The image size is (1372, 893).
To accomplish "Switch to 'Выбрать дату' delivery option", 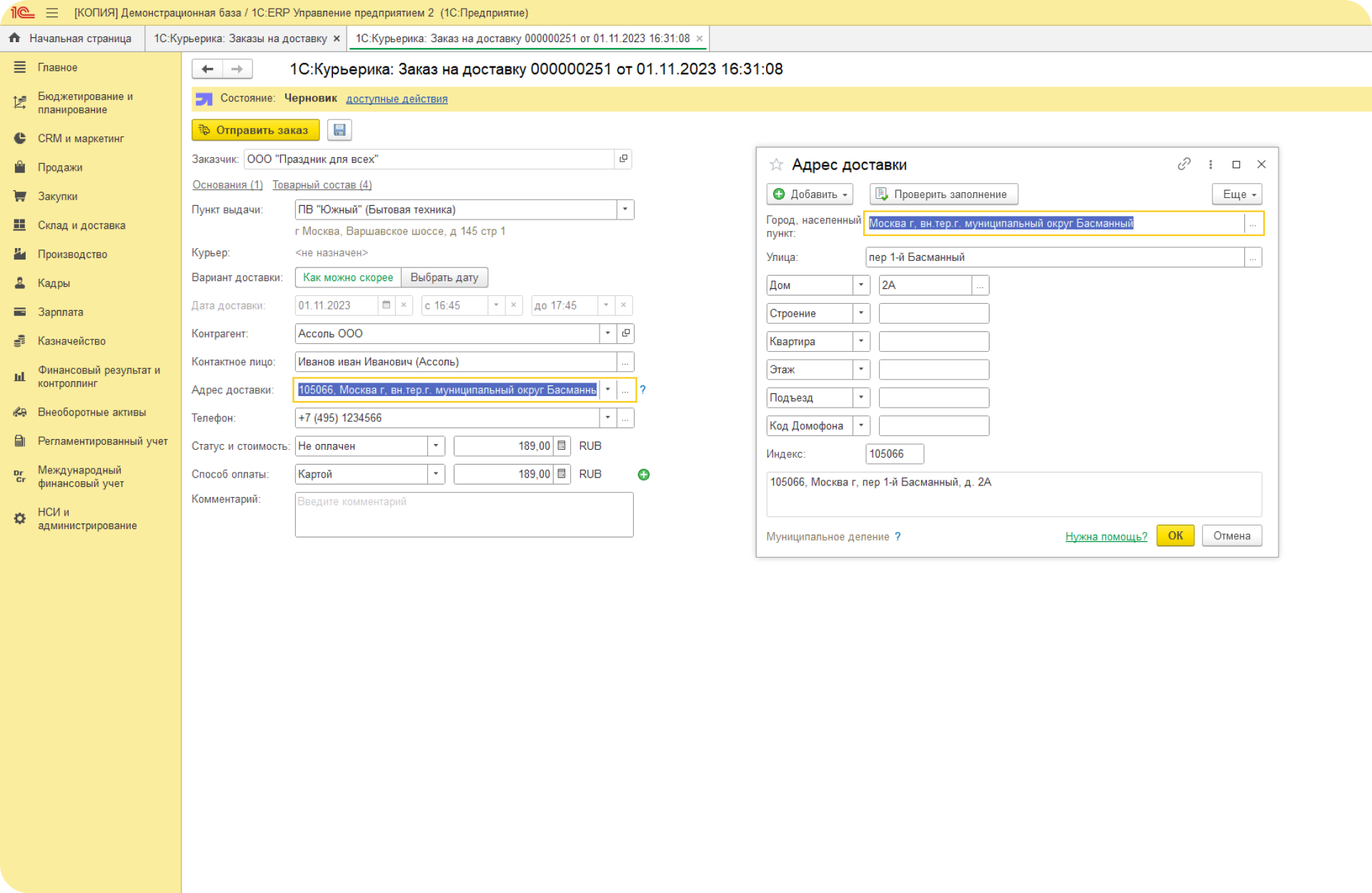I will [x=444, y=277].
